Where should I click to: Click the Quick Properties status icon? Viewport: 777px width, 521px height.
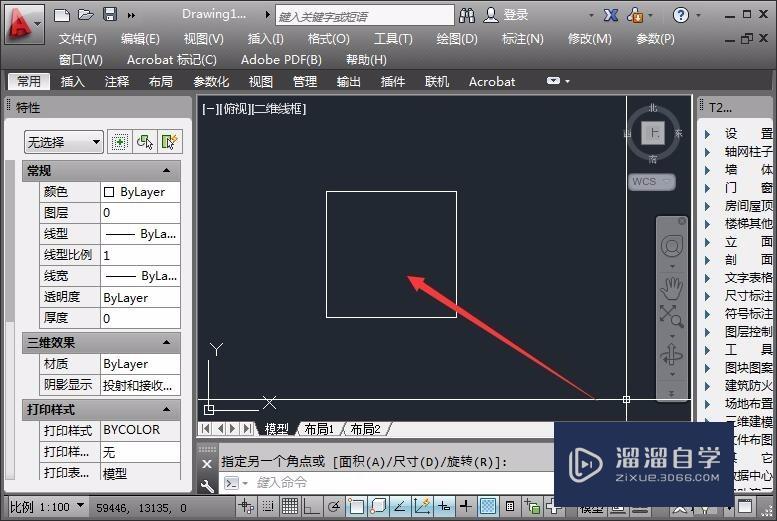pyautogui.click(x=509, y=506)
